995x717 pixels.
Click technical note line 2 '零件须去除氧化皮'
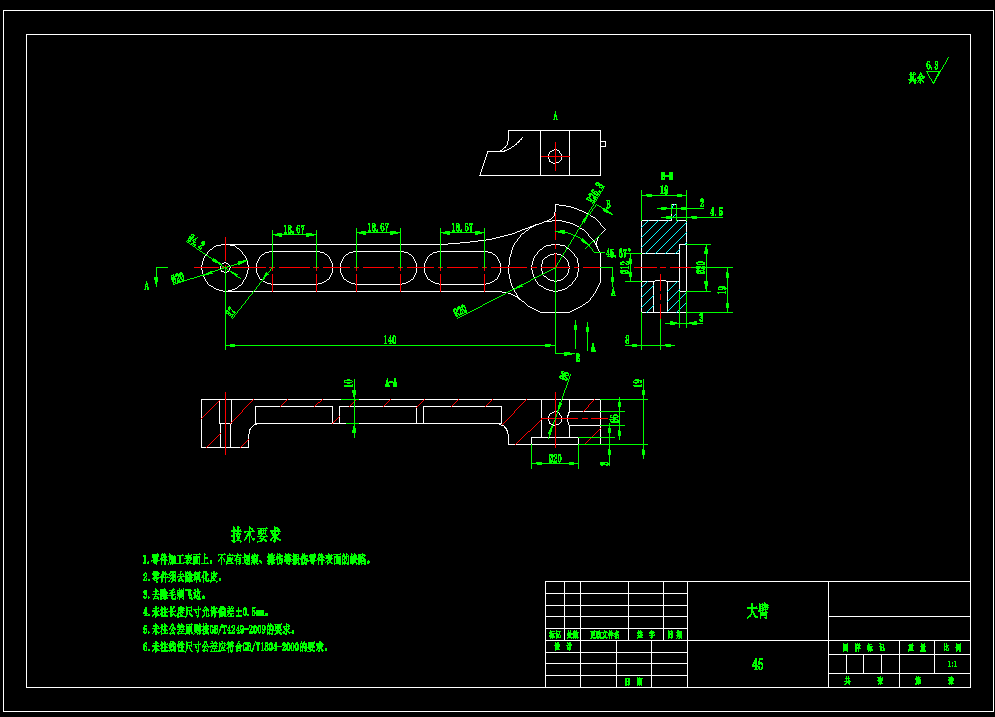coord(182,577)
